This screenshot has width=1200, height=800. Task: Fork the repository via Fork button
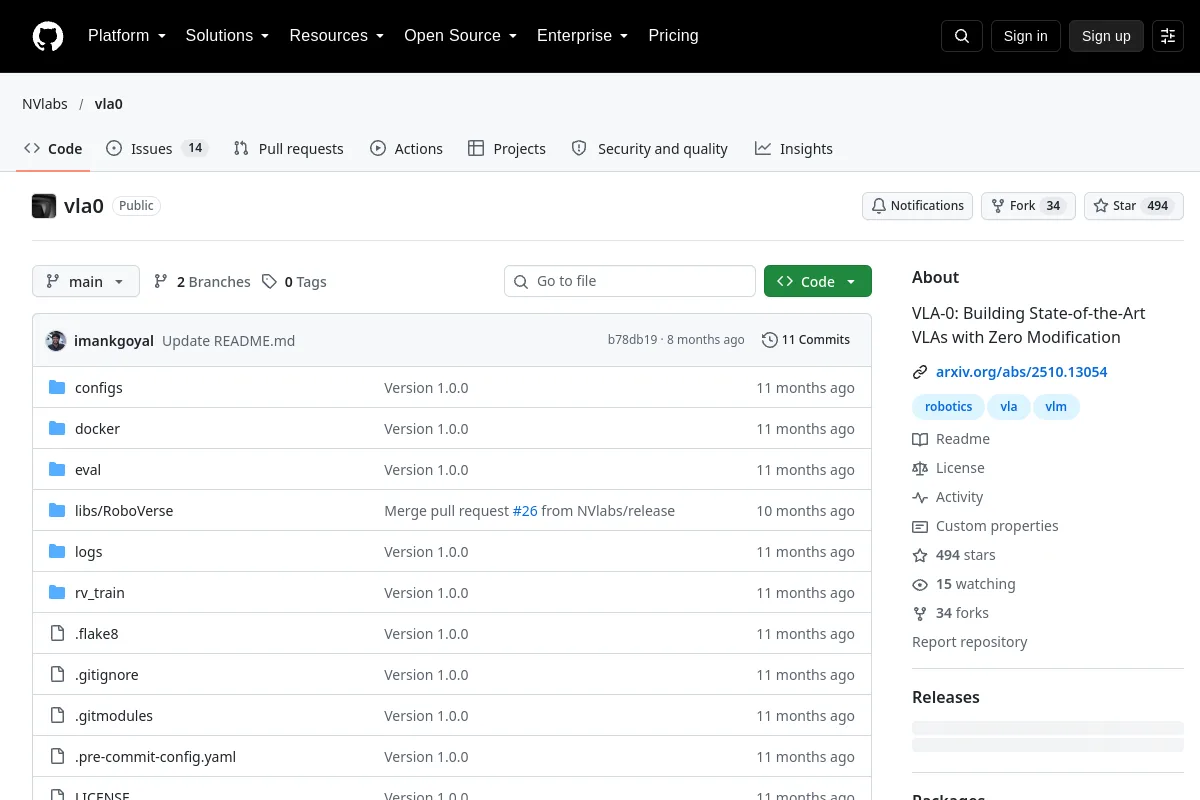(x=1028, y=206)
